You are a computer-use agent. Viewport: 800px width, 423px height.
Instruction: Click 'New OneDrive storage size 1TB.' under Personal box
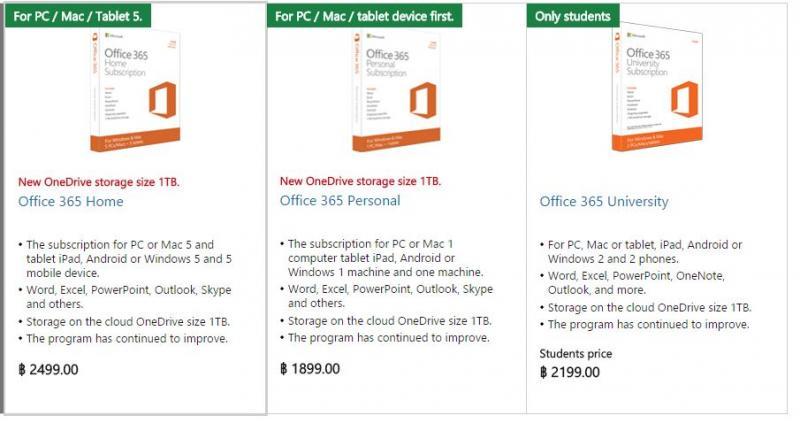pyautogui.click(x=360, y=181)
